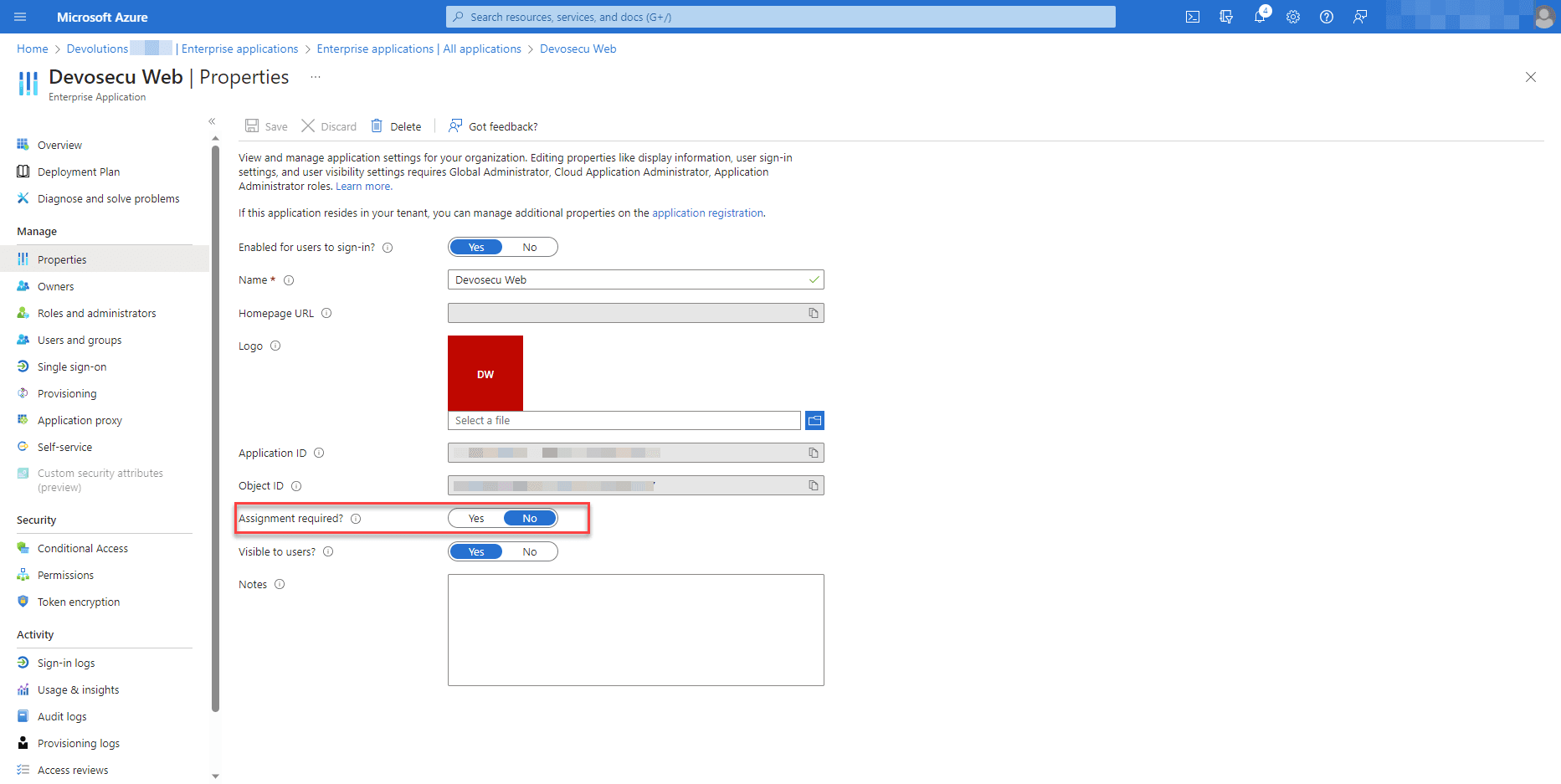Show info tooltip for Assignment required
Screen dimensions: 1561x784
tap(356, 519)
